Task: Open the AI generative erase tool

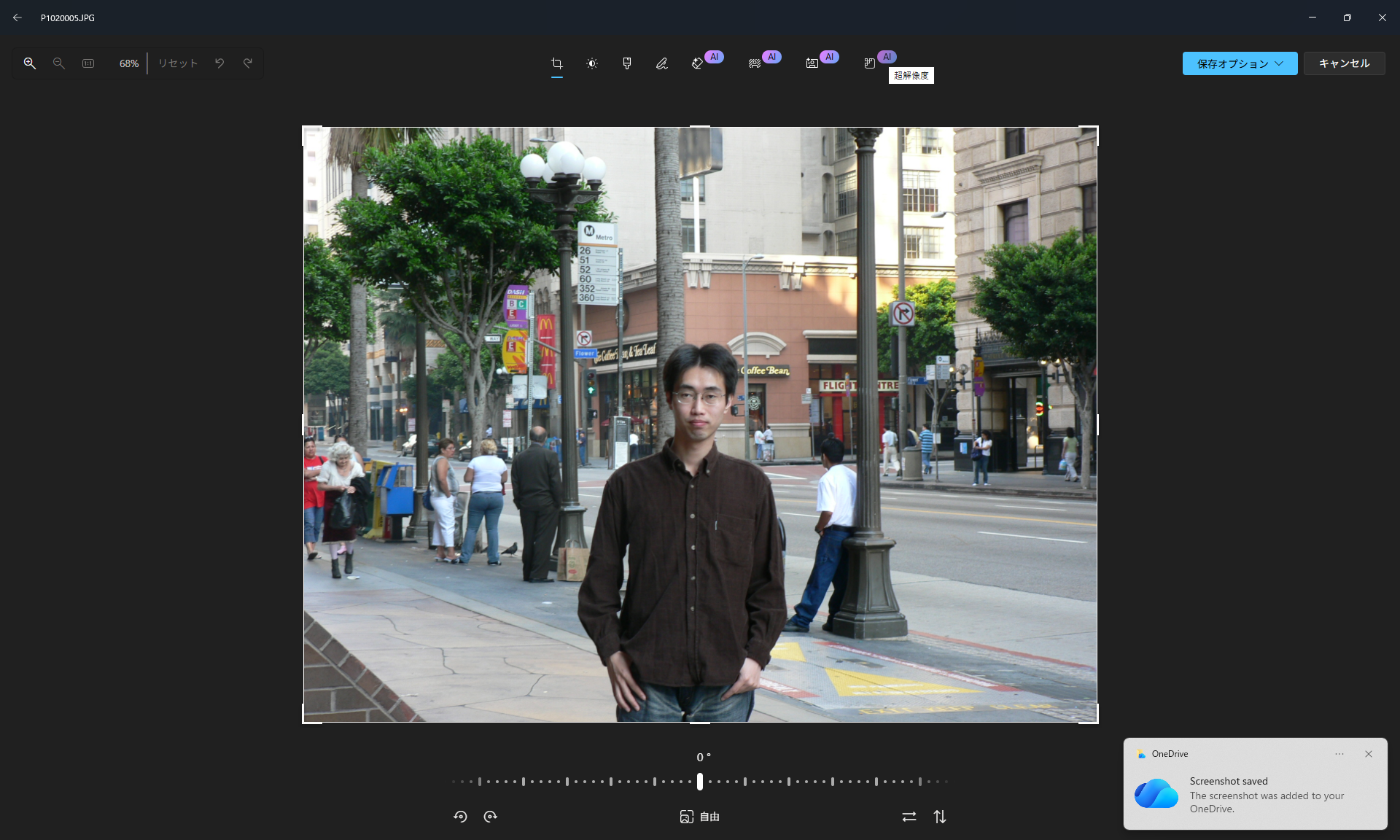Action: (698, 63)
